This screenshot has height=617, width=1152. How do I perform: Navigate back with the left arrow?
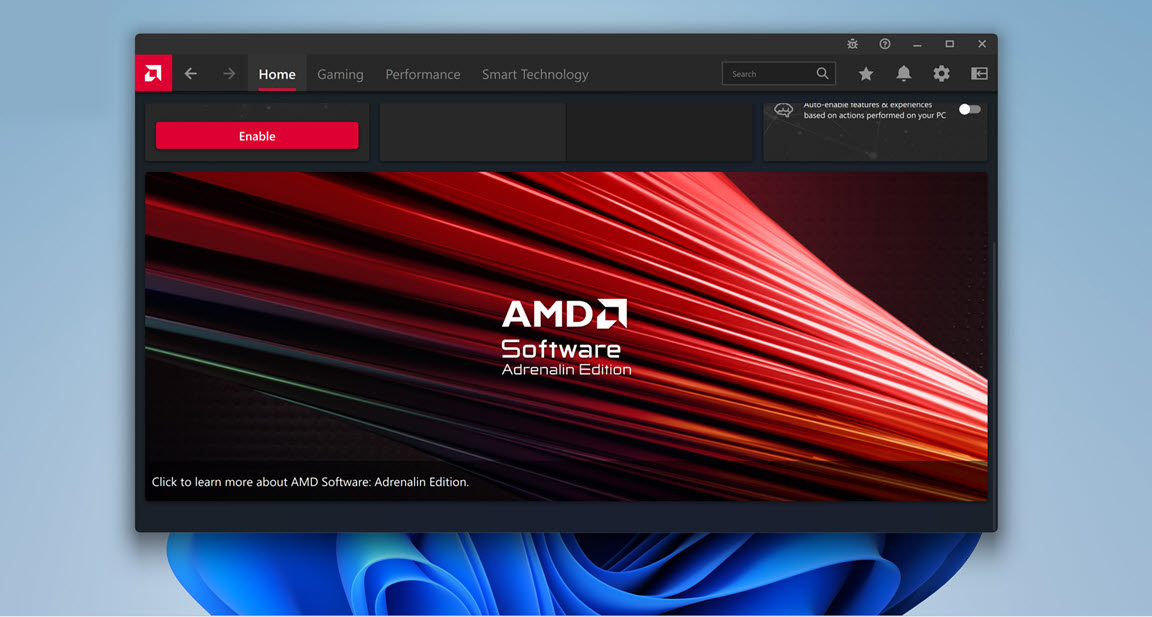pyautogui.click(x=190, y=73)
